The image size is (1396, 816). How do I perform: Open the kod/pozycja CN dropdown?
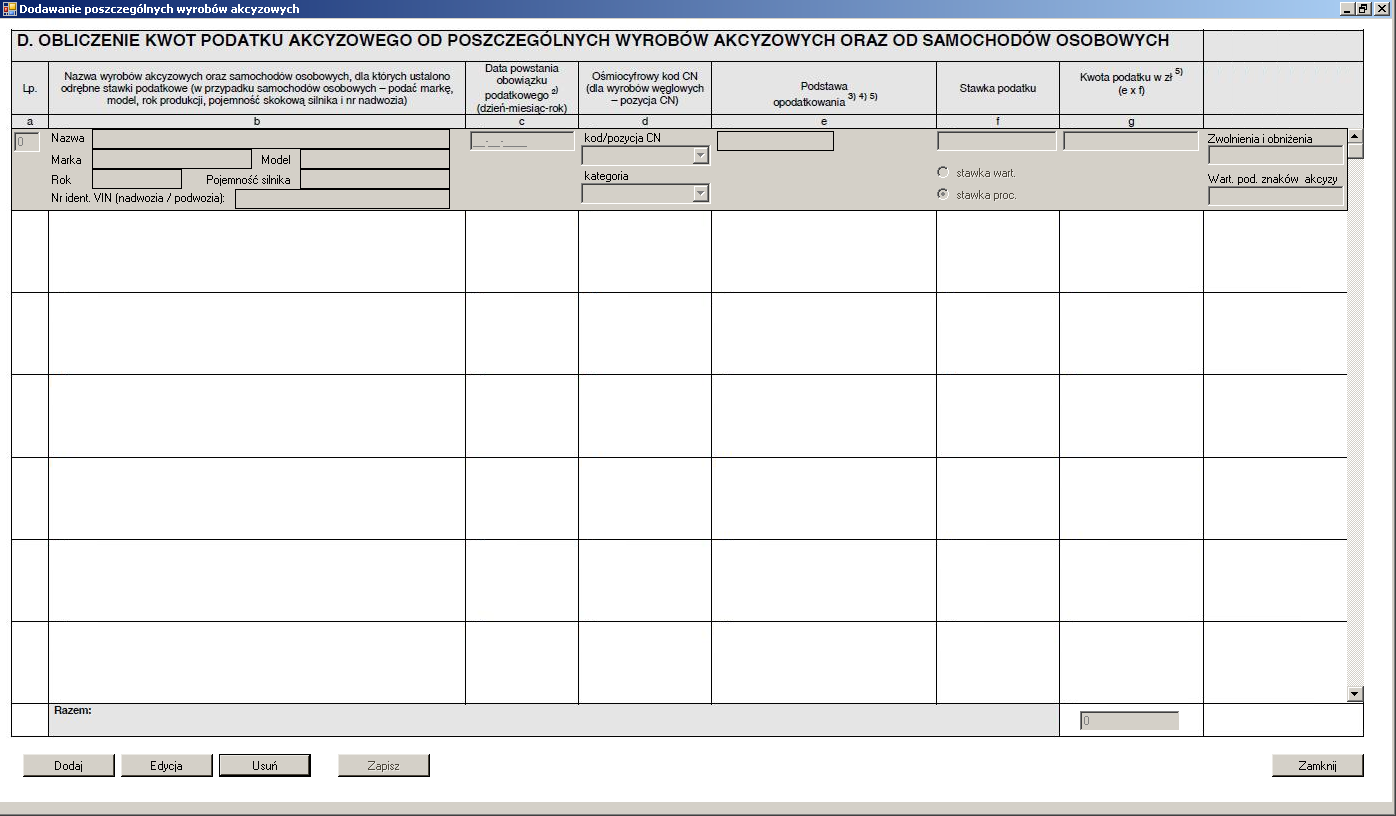(700, 155)
